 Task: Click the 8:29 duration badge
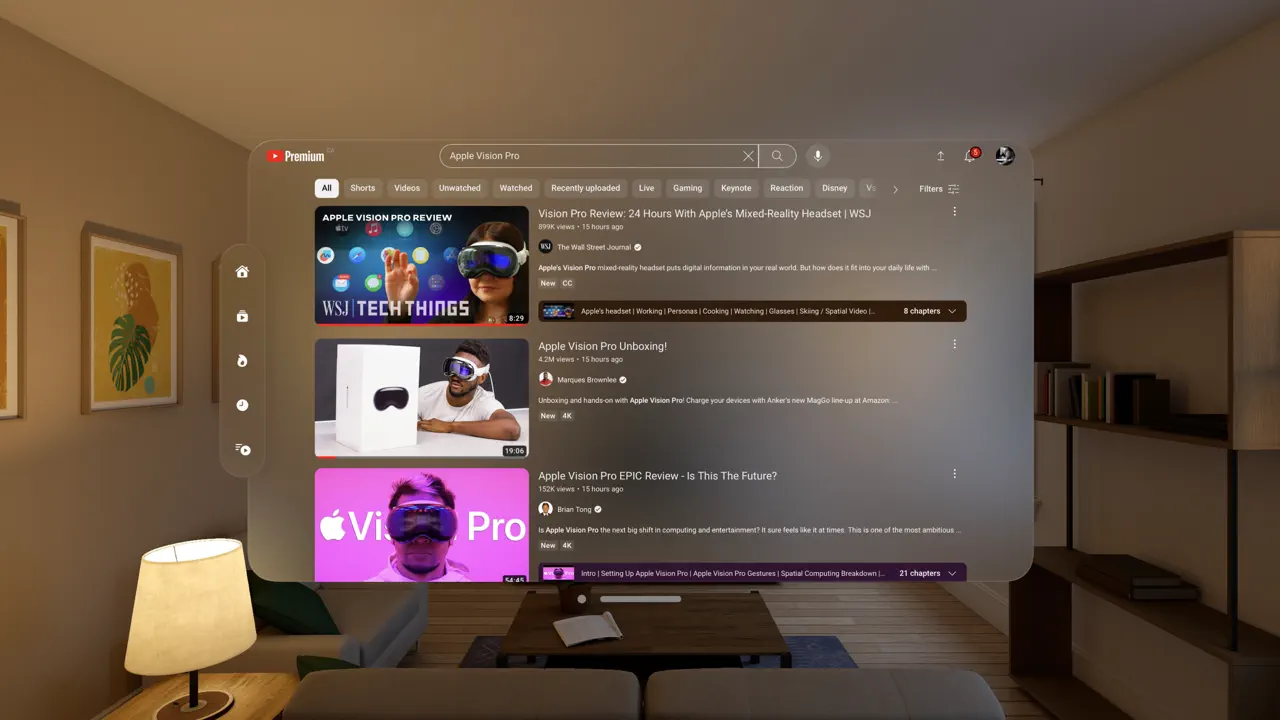[x=516, y=318]
